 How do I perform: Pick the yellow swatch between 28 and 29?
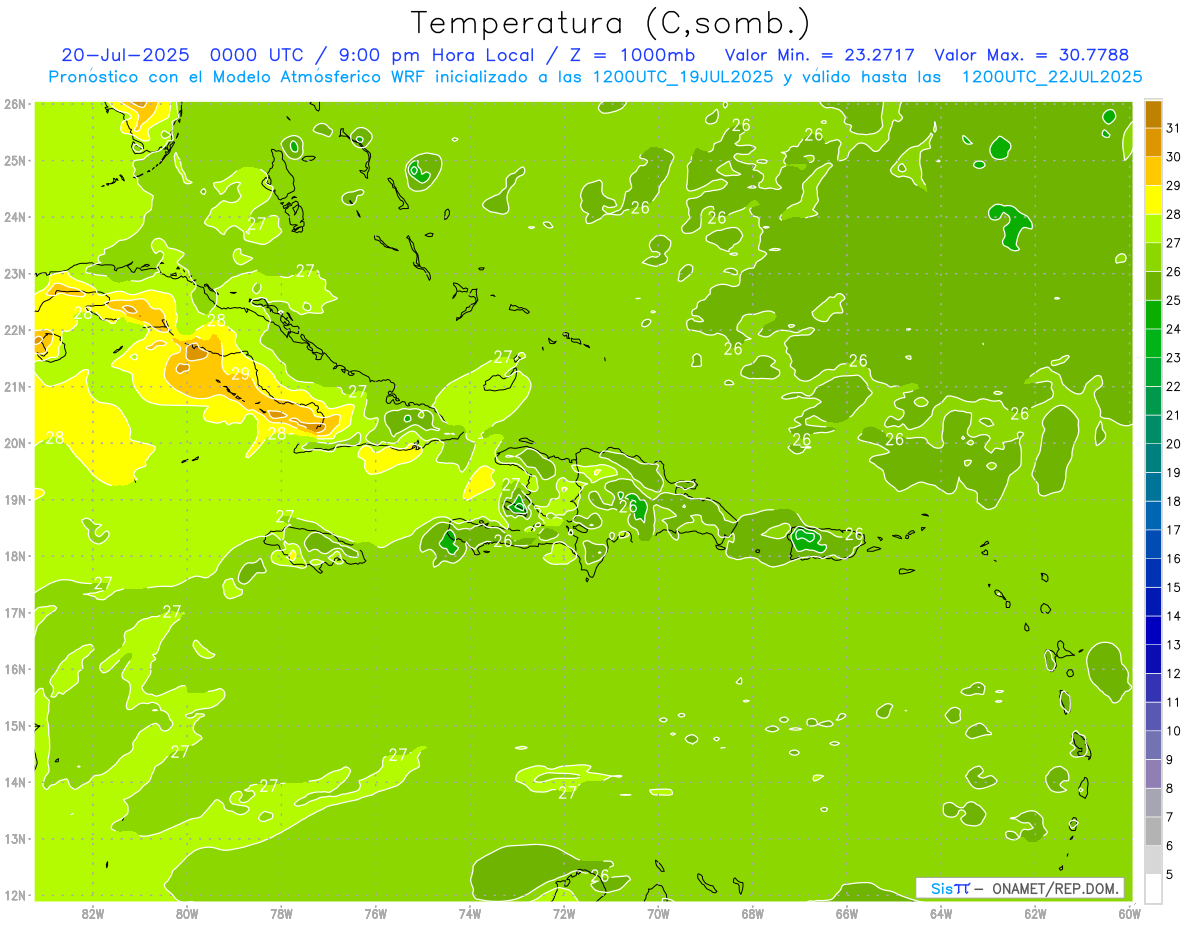[1153, 200]
